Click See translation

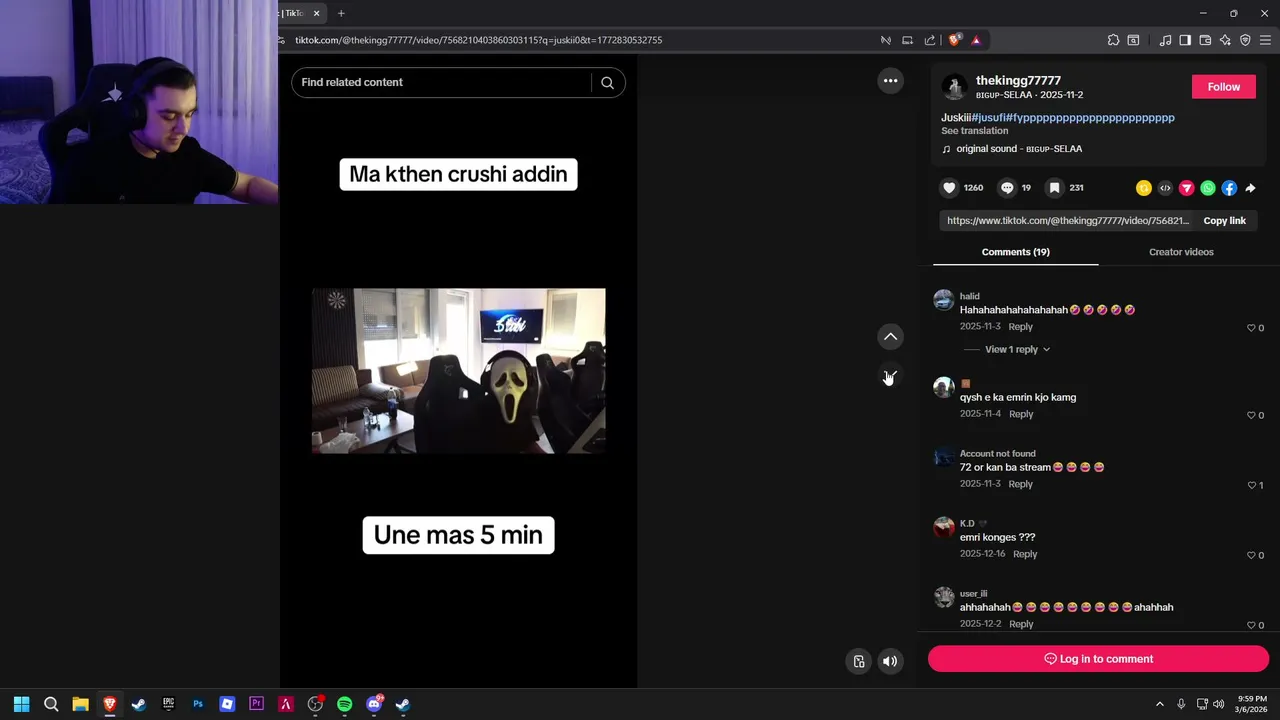(974, 131)
